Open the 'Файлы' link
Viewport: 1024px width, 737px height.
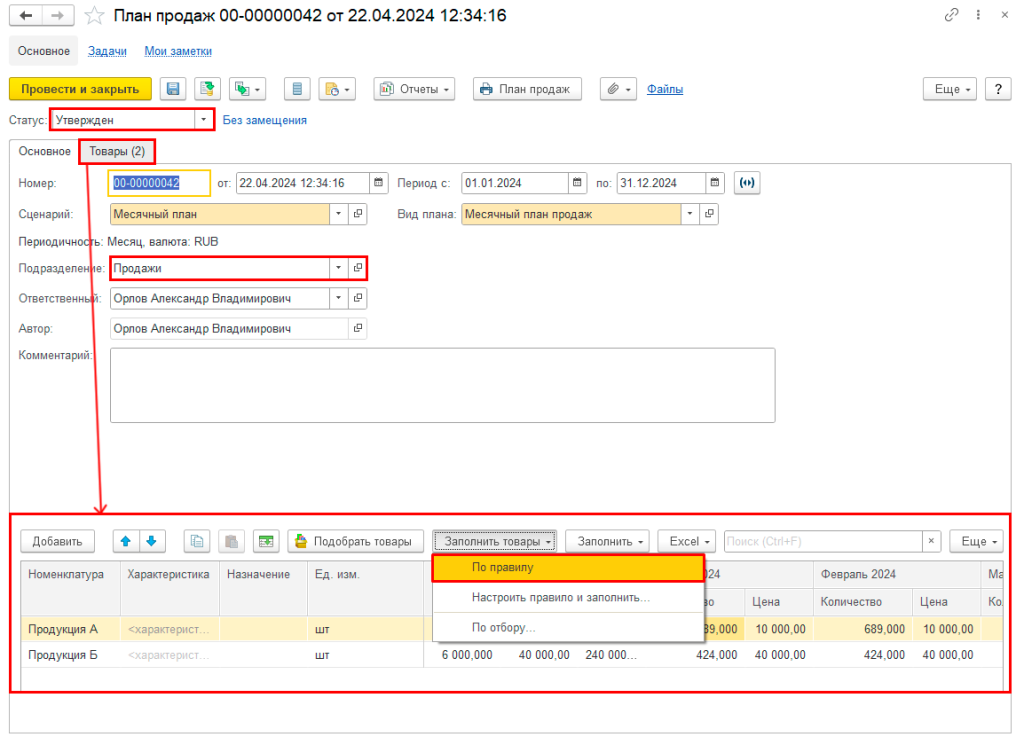click(665, 89)
